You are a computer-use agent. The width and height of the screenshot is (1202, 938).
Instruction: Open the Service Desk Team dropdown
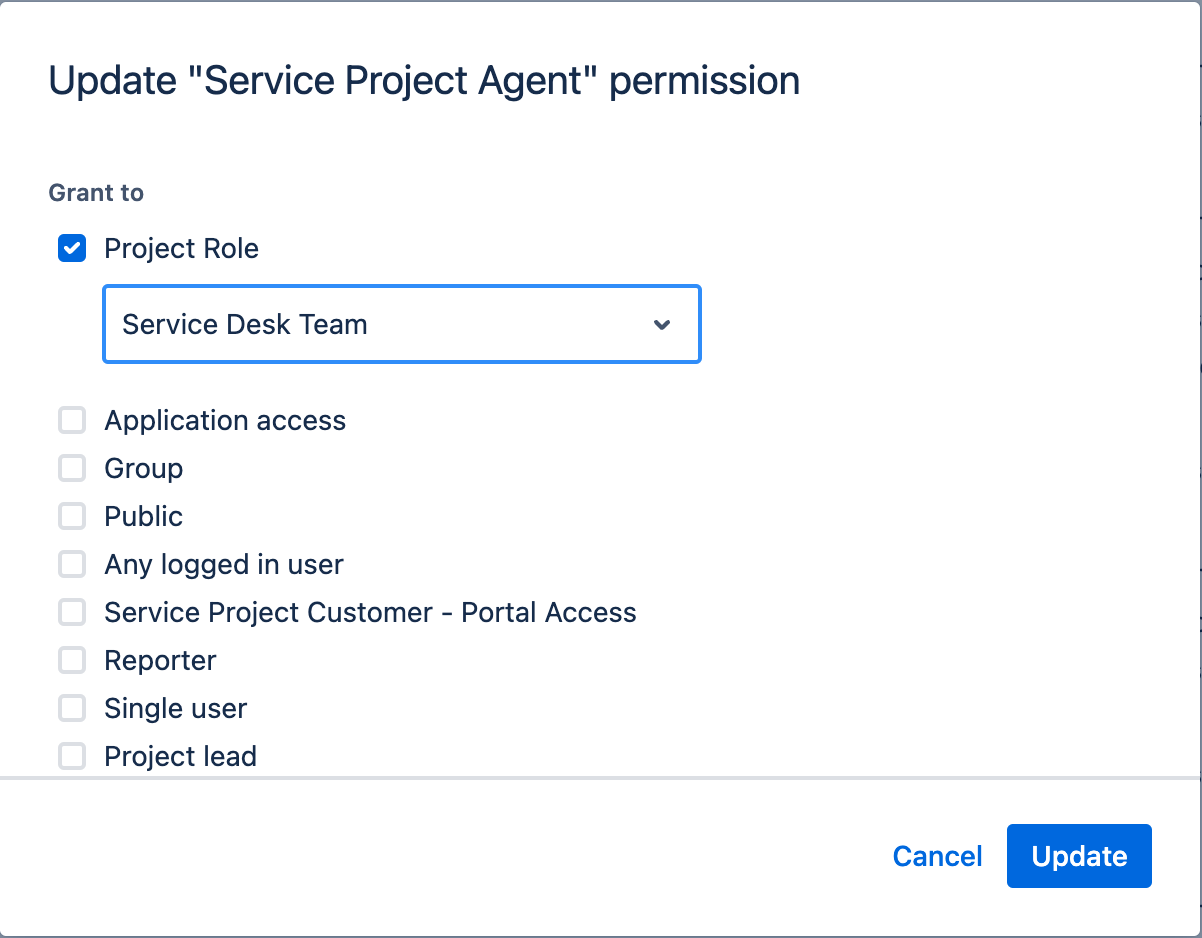[380, 325]
